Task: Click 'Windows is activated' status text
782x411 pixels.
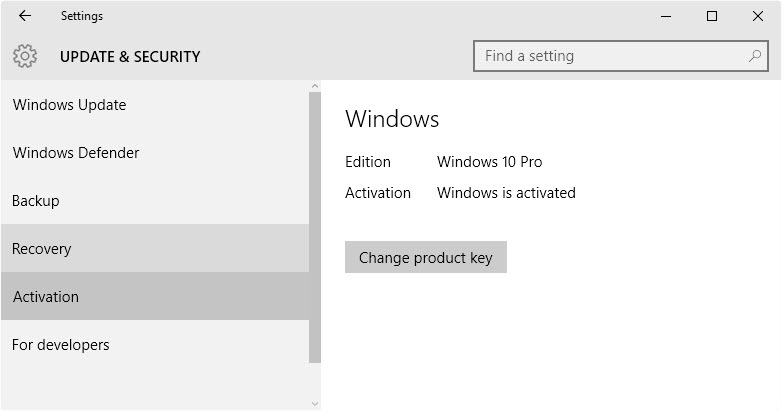Action: 506,193
